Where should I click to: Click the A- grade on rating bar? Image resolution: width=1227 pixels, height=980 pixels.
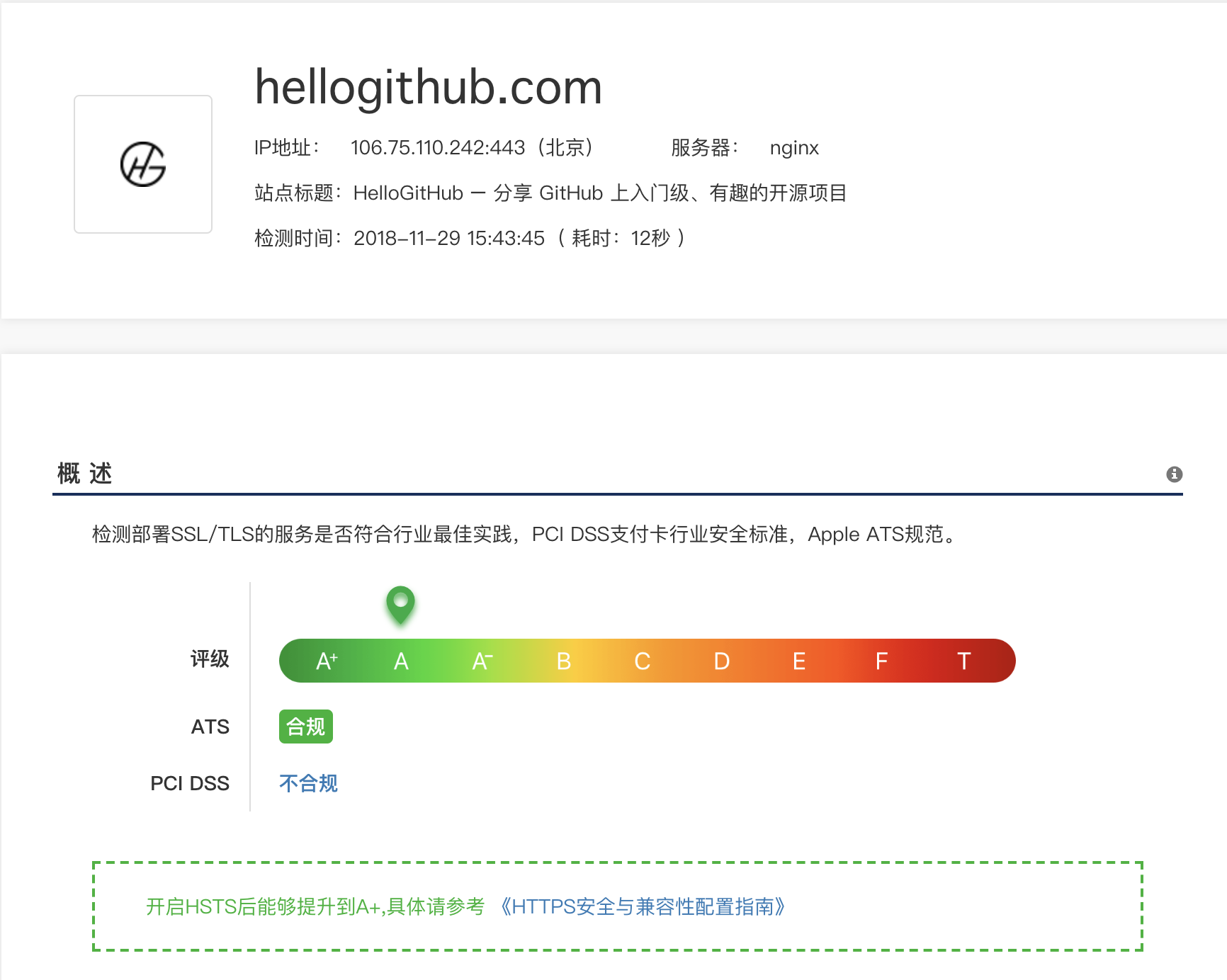482,661
